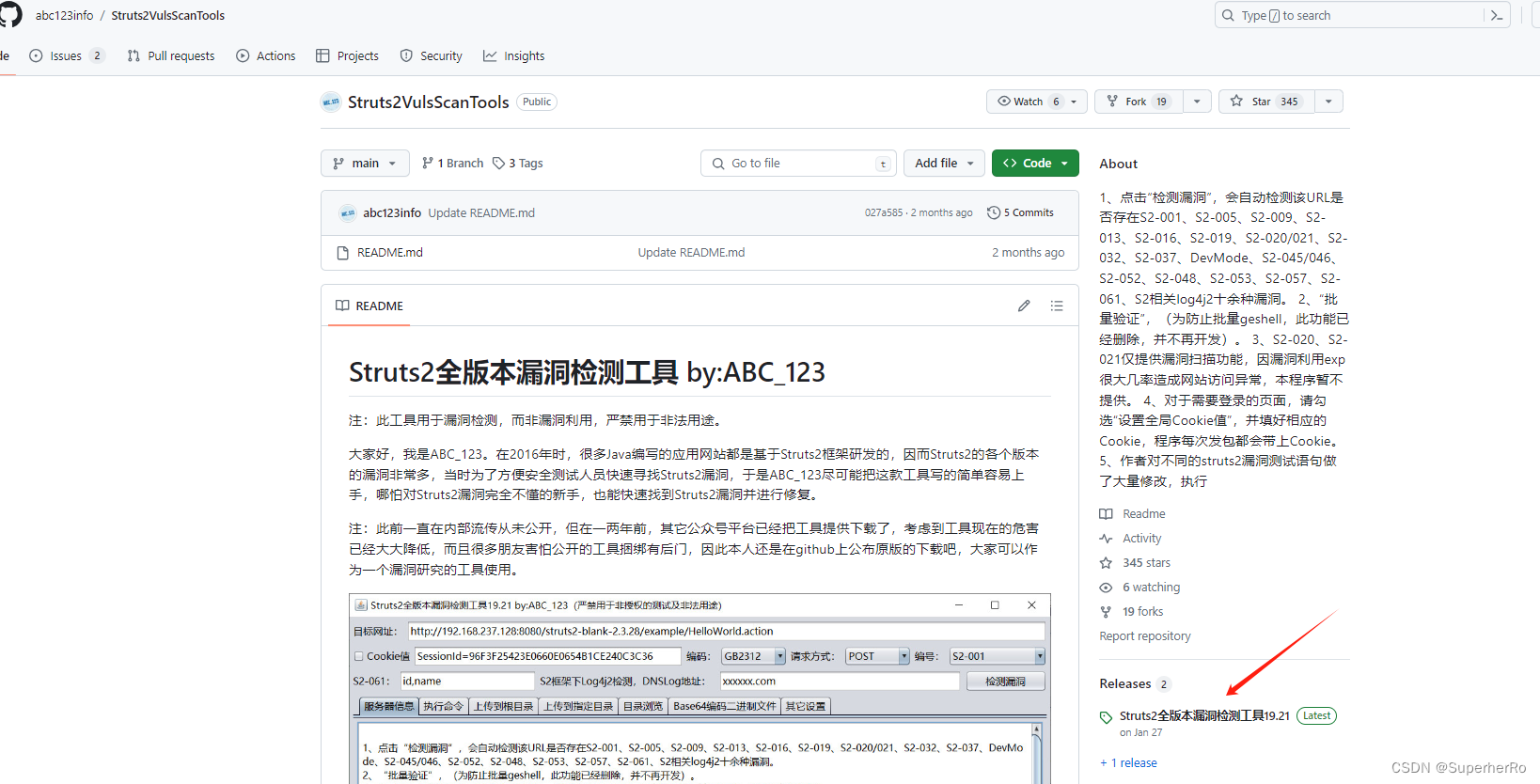Click the Struts2VulsScanTools breadcrumb link

168,15
